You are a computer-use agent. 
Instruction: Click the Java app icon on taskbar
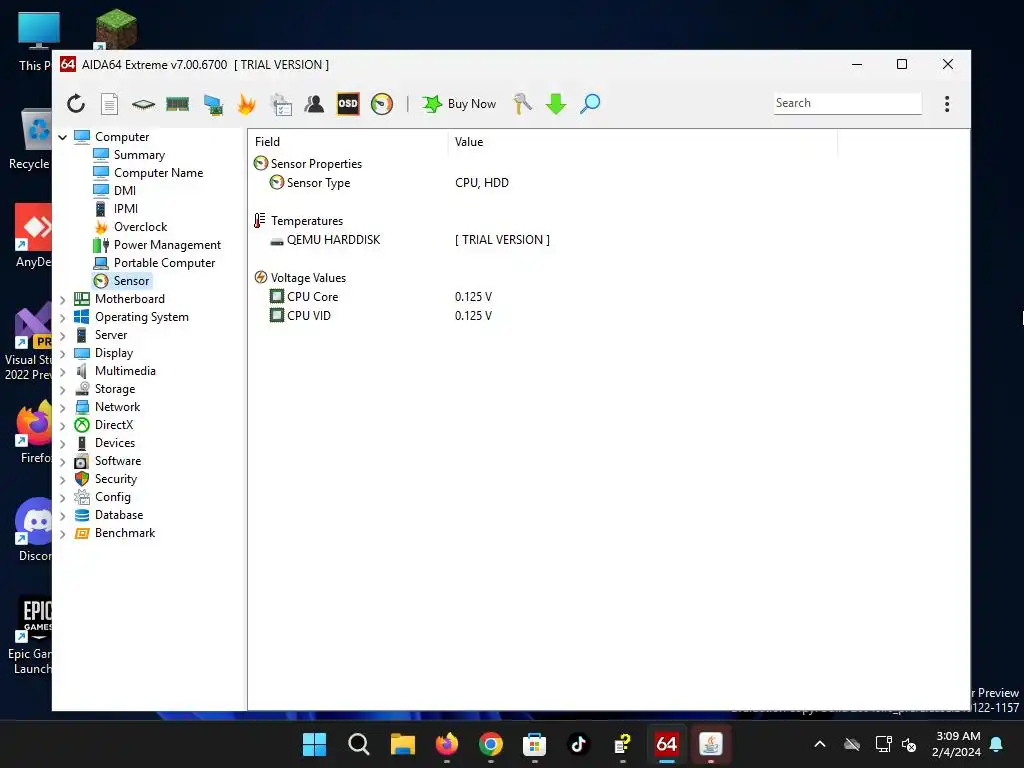711,744
